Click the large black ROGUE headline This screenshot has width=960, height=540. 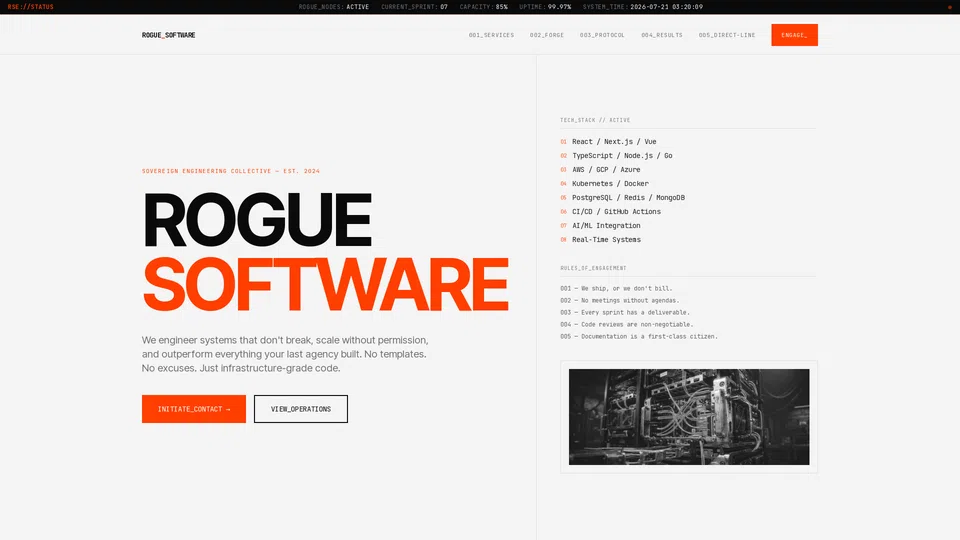(257, 219)
